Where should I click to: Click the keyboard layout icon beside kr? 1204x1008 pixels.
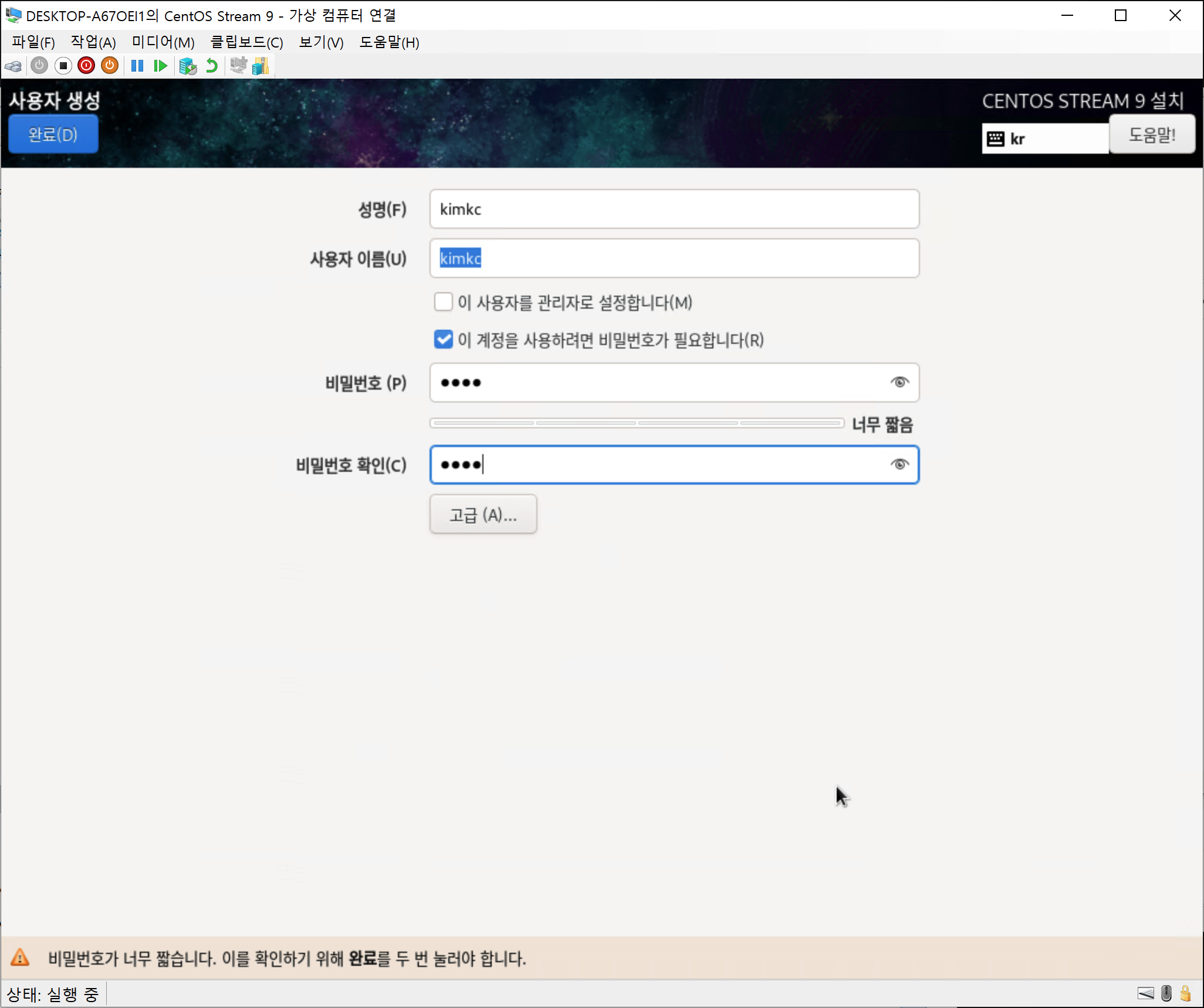pos(995,139)
